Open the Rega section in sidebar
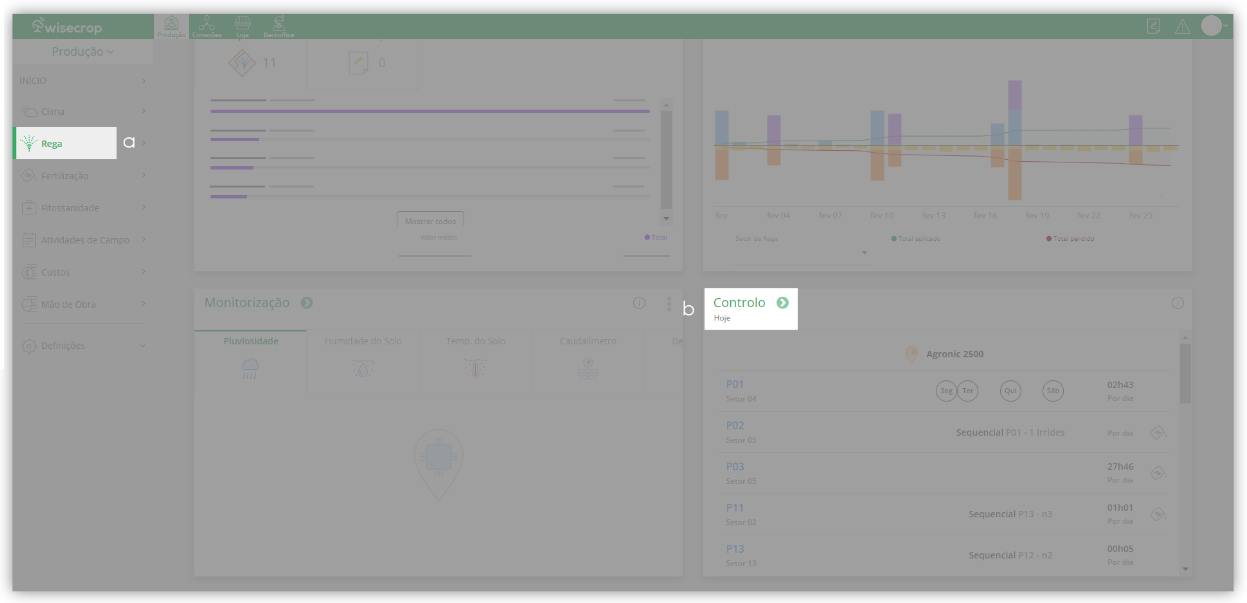1247x603 pixels. [65, 143]
